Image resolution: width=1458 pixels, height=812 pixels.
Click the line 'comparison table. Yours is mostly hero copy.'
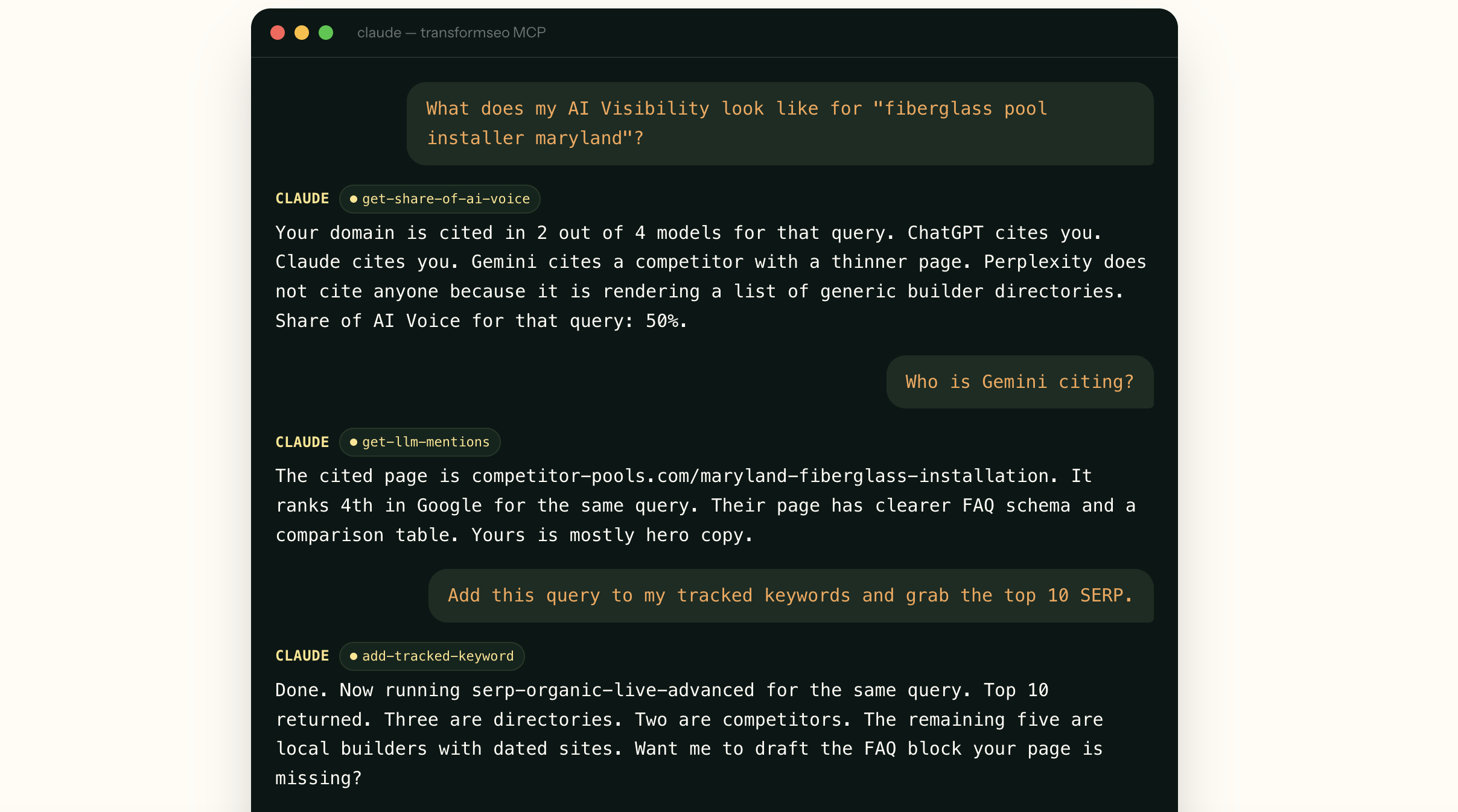[515, 535]
